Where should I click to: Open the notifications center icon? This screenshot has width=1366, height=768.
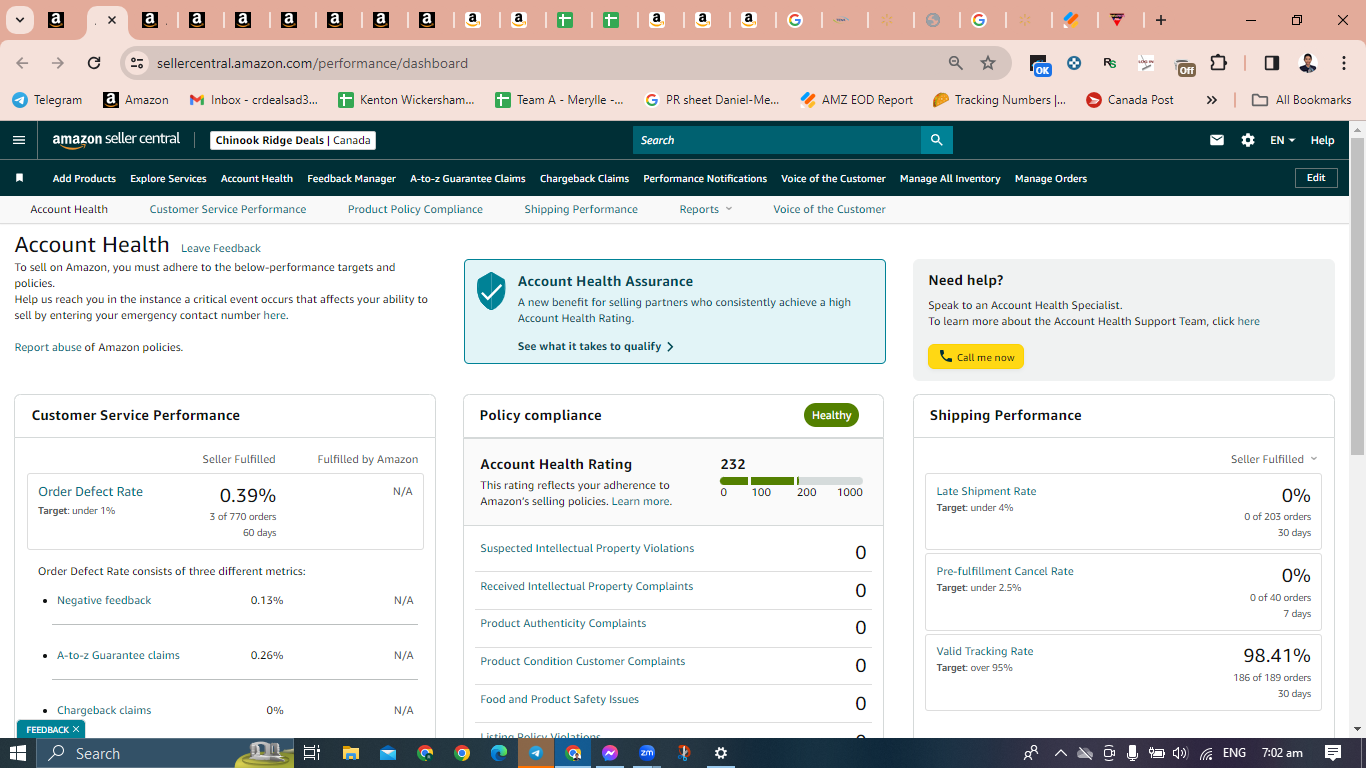[1333, 753]
